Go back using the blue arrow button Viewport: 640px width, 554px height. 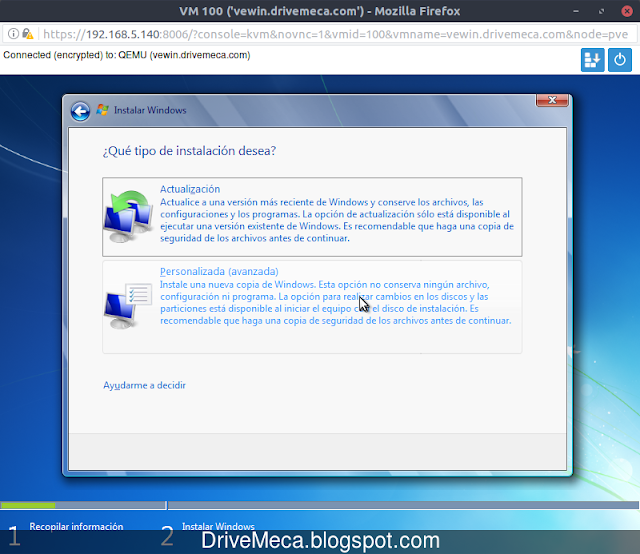tap(80, 111)
